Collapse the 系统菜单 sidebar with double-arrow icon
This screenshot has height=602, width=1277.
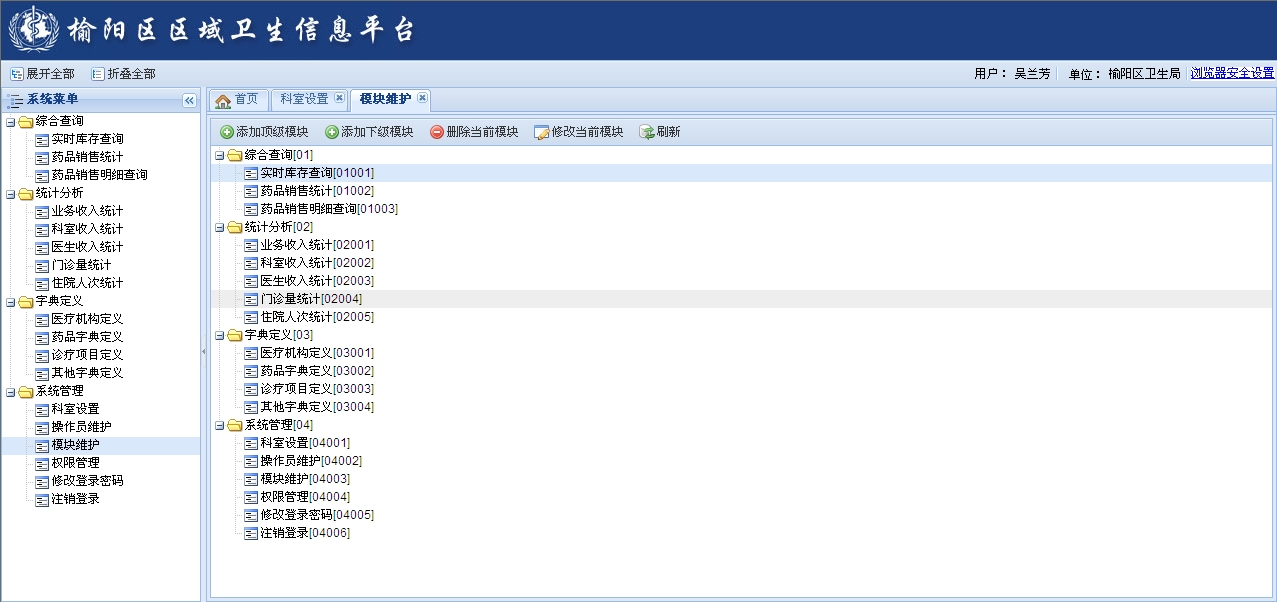189,100
